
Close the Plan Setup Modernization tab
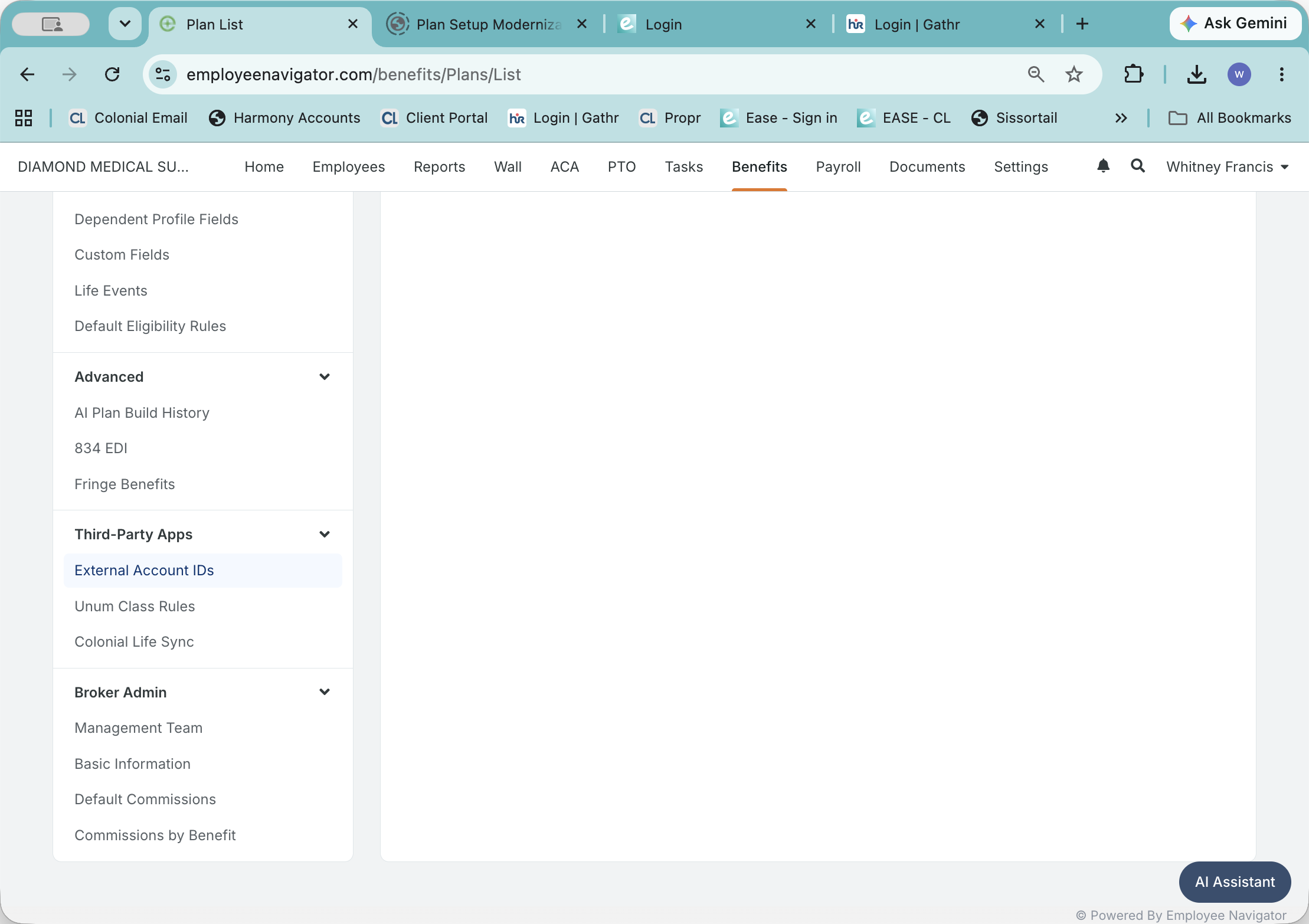582,24
